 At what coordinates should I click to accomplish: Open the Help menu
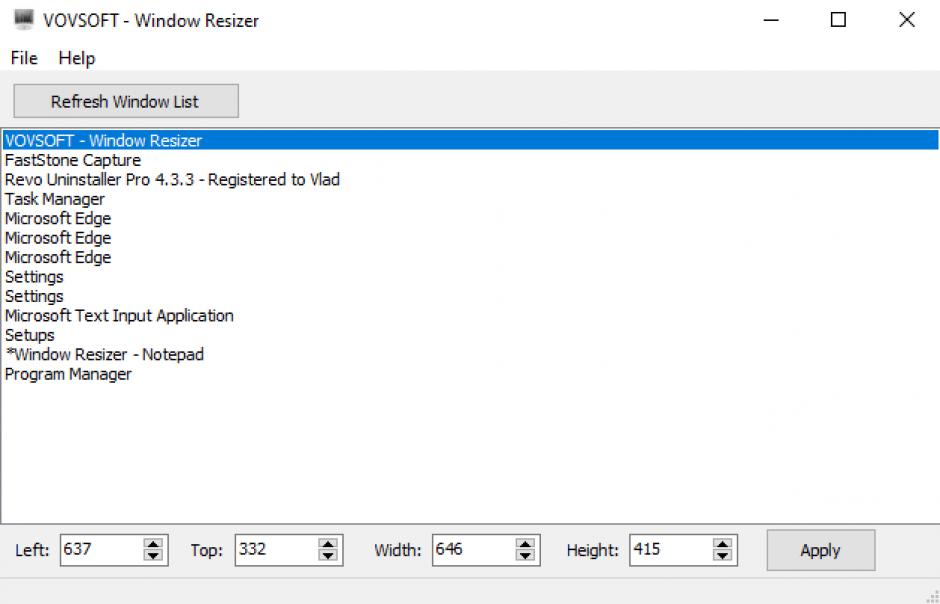point(77,58)
